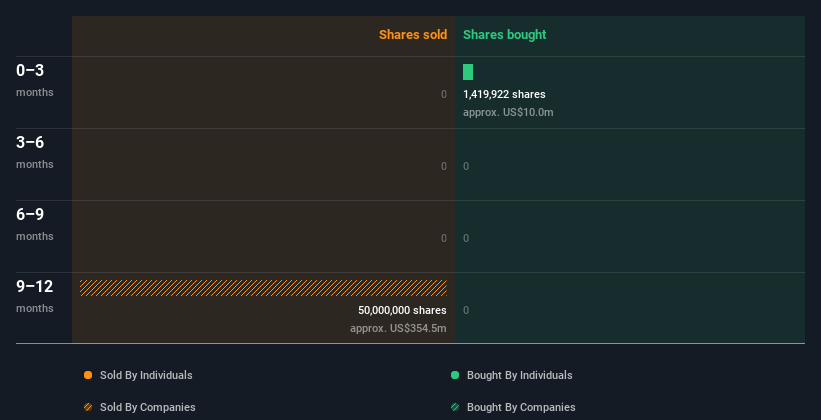Screen dimensions: 821x420
Task: Select the Bought By Individuals legend label
Action: (519, 375)
